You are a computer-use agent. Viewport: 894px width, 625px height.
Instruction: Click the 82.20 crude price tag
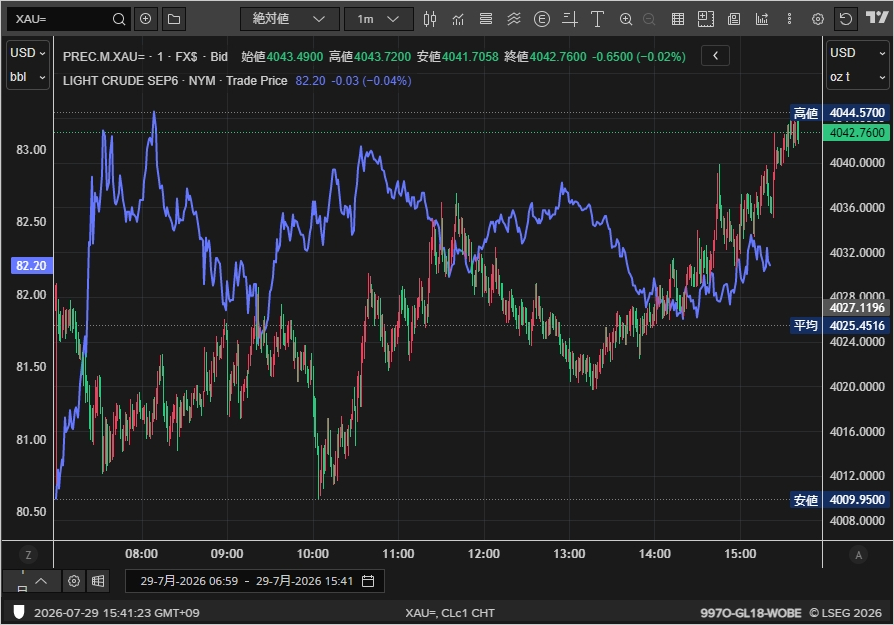[x=31, y=265]
